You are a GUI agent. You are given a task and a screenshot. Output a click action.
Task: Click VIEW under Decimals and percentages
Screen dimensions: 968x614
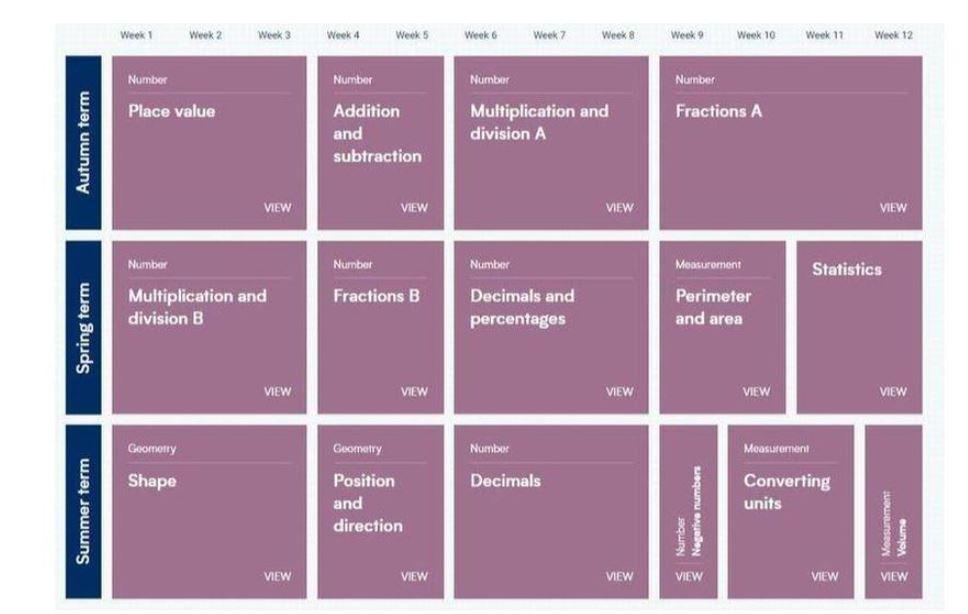[619, 392]
